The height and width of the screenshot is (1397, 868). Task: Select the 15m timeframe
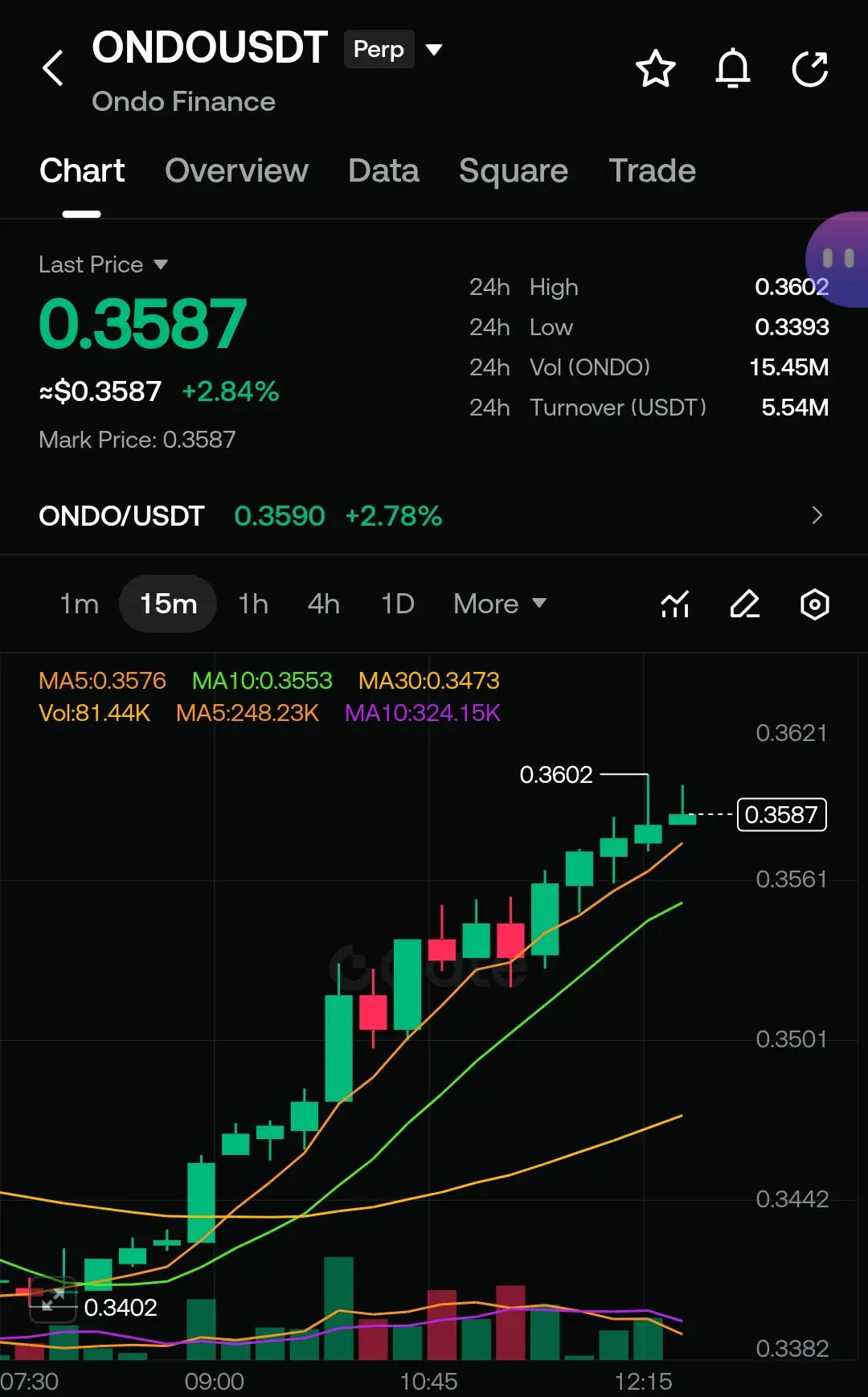pyautogui.click(x=168, y=604)
